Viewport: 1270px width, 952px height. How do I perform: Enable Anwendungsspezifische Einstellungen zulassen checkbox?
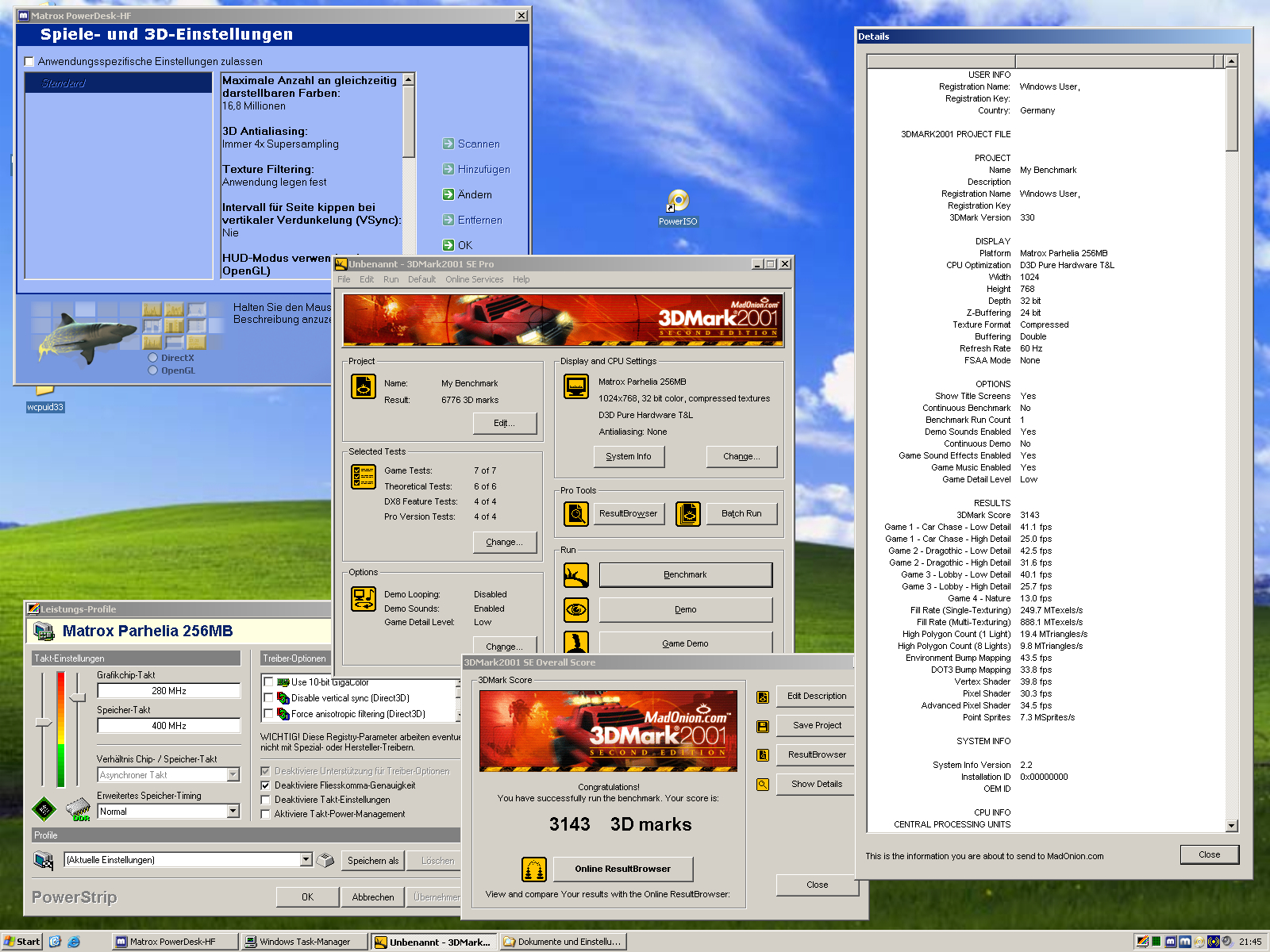point(29,61)
